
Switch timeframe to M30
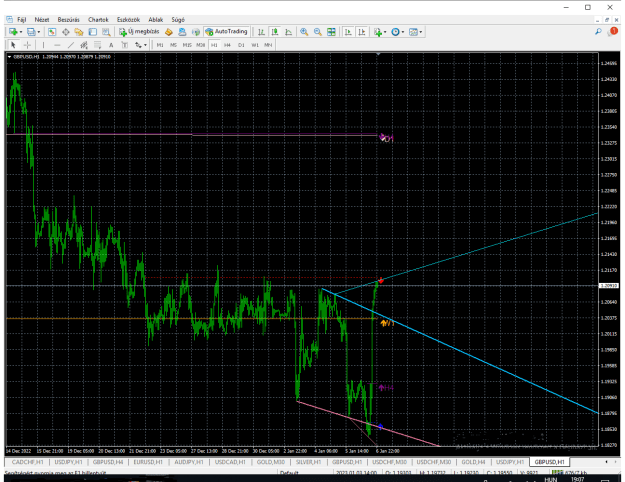pyautogui.click(x=200, y=45)
